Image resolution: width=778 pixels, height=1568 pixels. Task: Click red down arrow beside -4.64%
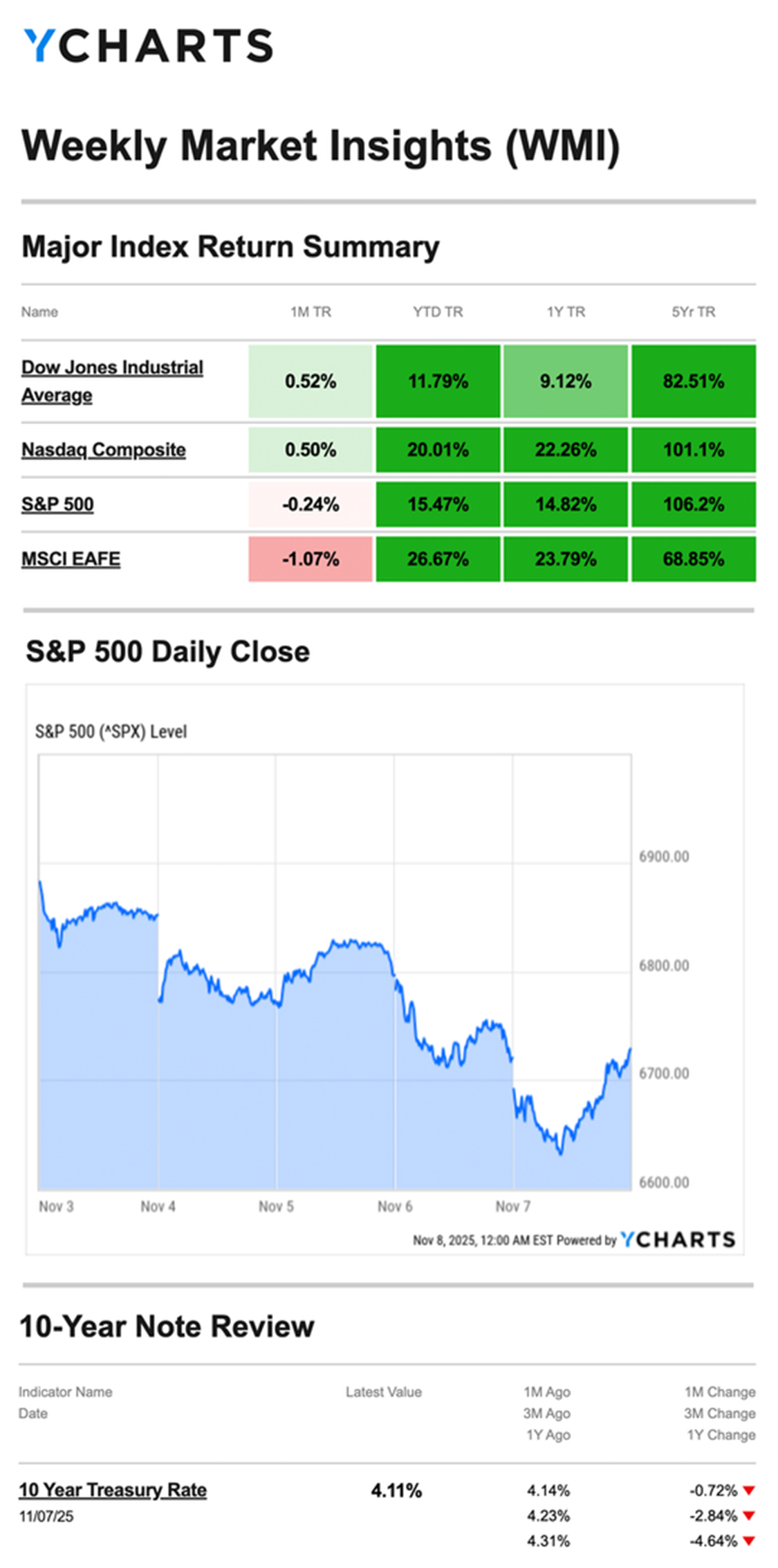pyautogui.click(x=748, y=1541)
